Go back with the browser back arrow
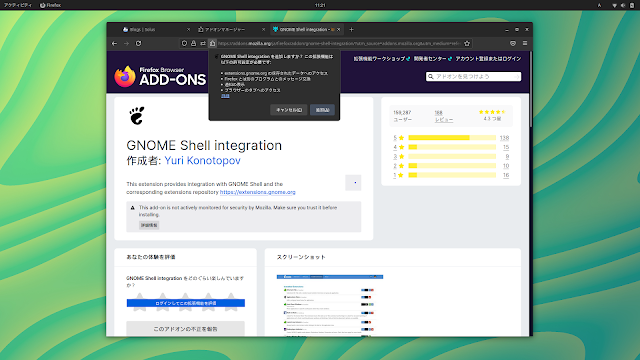The width and height of the screenshot is (640, 360). click(x=114, y=43)
